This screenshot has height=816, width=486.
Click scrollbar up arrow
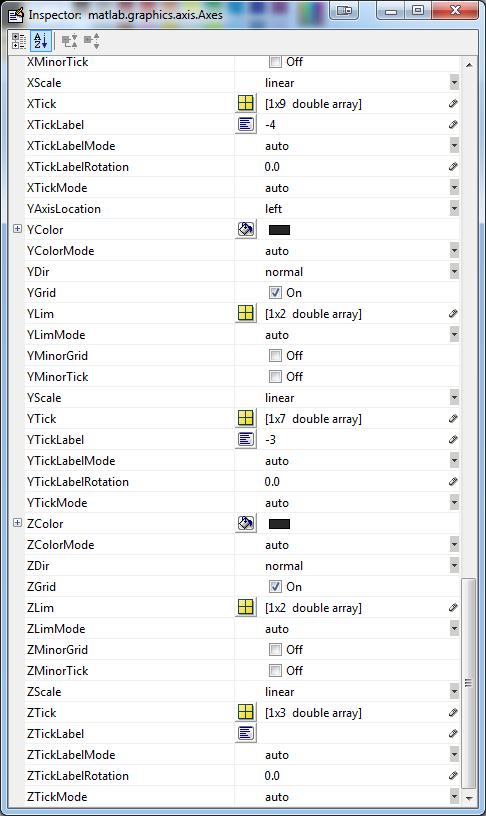469,65
